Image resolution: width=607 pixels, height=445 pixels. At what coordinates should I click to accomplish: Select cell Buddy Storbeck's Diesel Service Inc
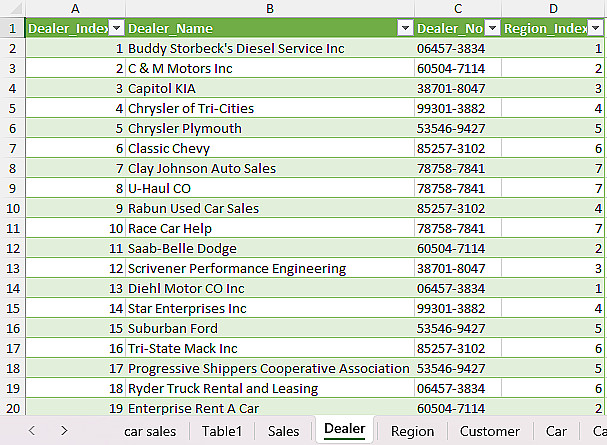click(x=270, y=48)
